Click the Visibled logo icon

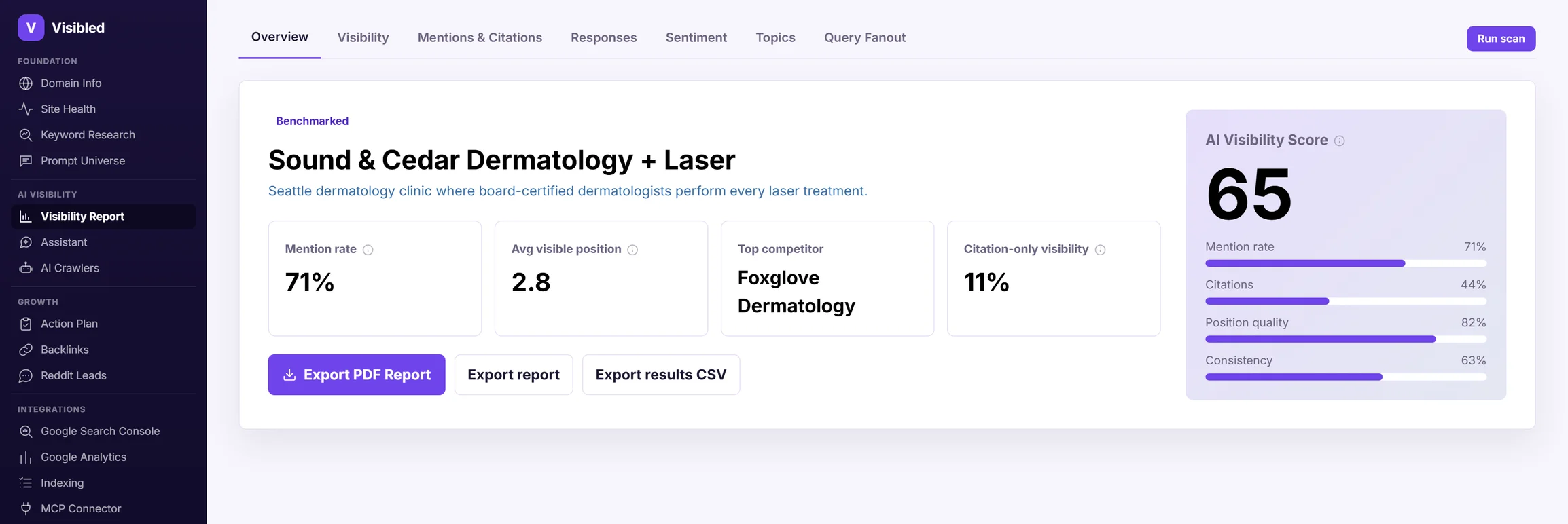[31, 28]
